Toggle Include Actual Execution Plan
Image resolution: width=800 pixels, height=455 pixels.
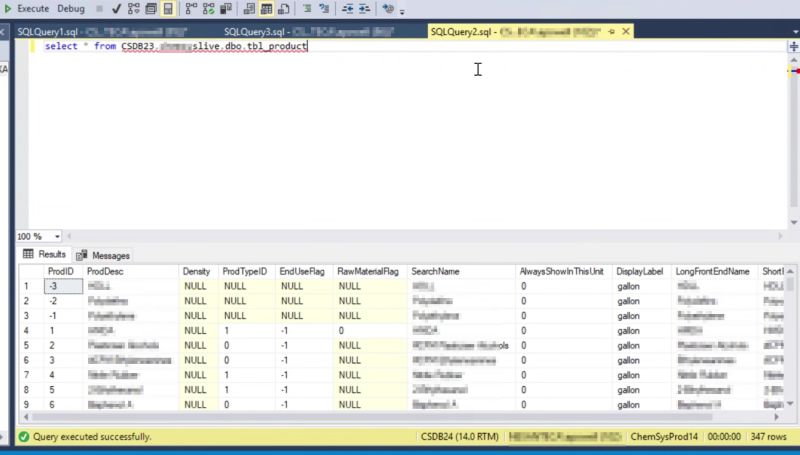191,9
